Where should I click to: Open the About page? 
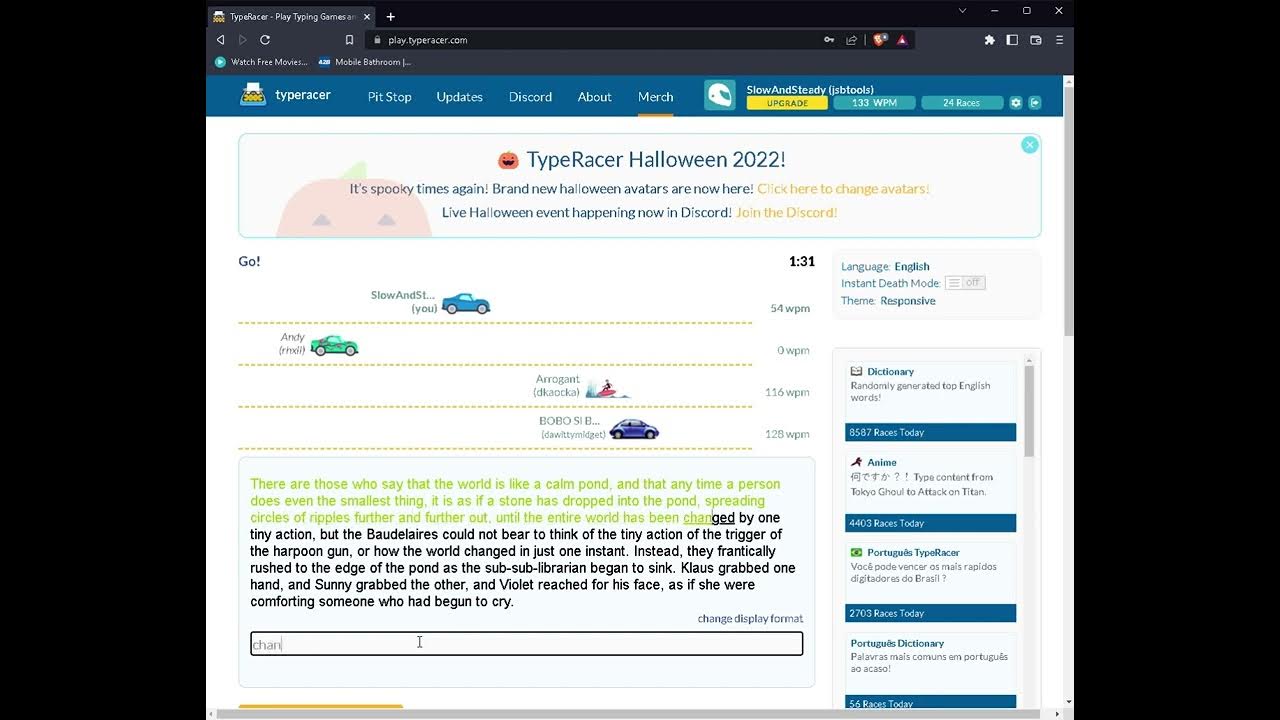pyautogui.click(x=594, y=97)
